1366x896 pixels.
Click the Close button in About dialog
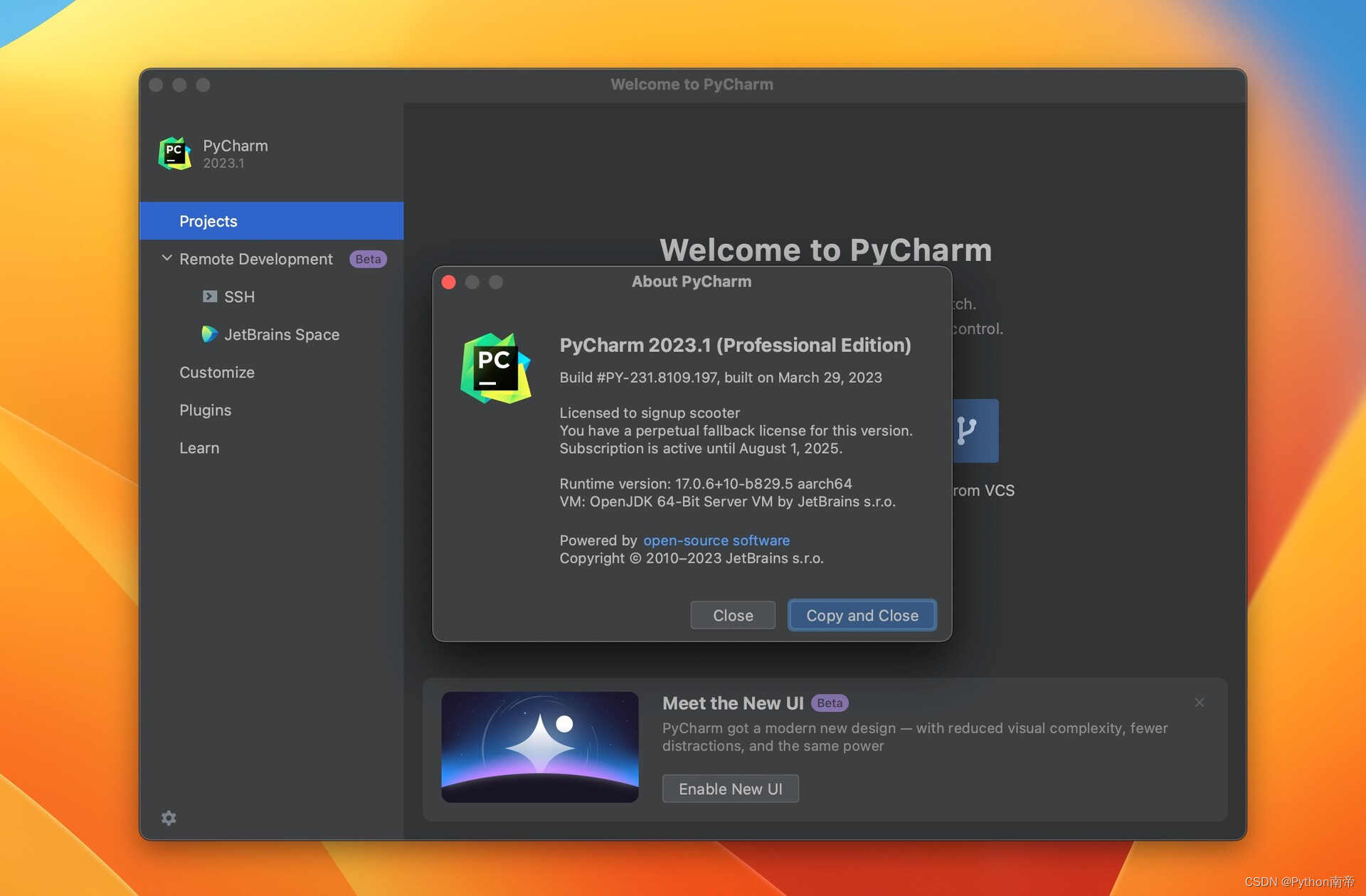pyautogui.click(x=733, y=615)
